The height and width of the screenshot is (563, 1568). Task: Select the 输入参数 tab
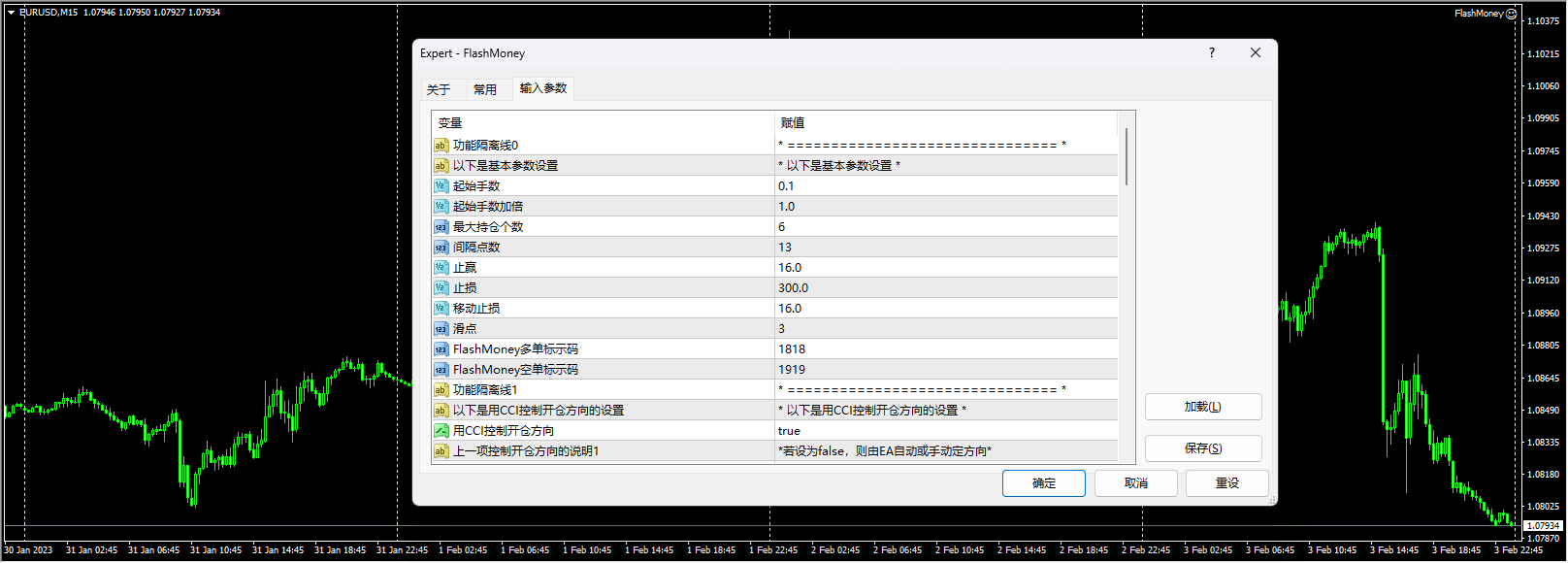(543, 88)
